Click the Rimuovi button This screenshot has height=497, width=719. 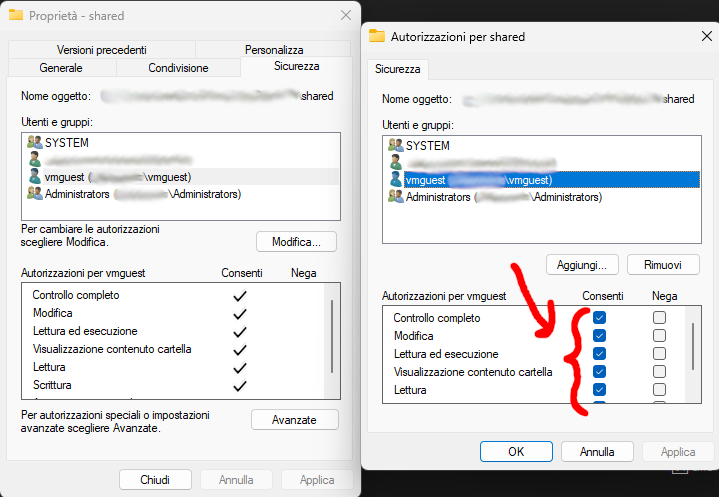tap(664, 265)
